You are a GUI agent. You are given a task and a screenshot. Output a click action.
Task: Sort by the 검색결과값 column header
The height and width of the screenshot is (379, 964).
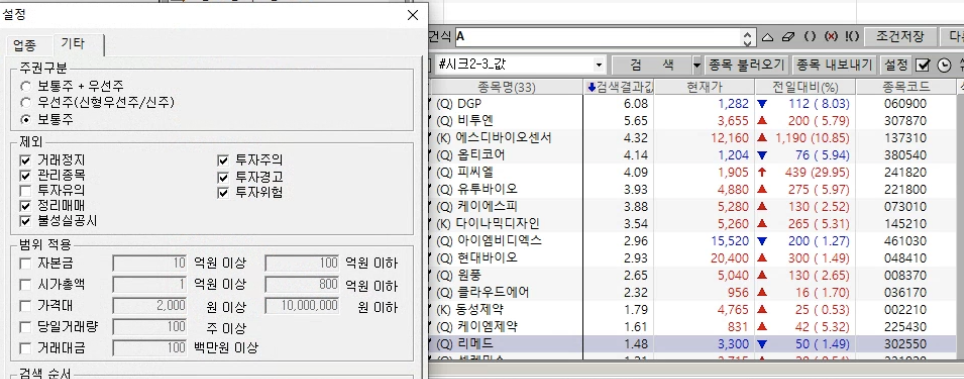coord(618,88)
